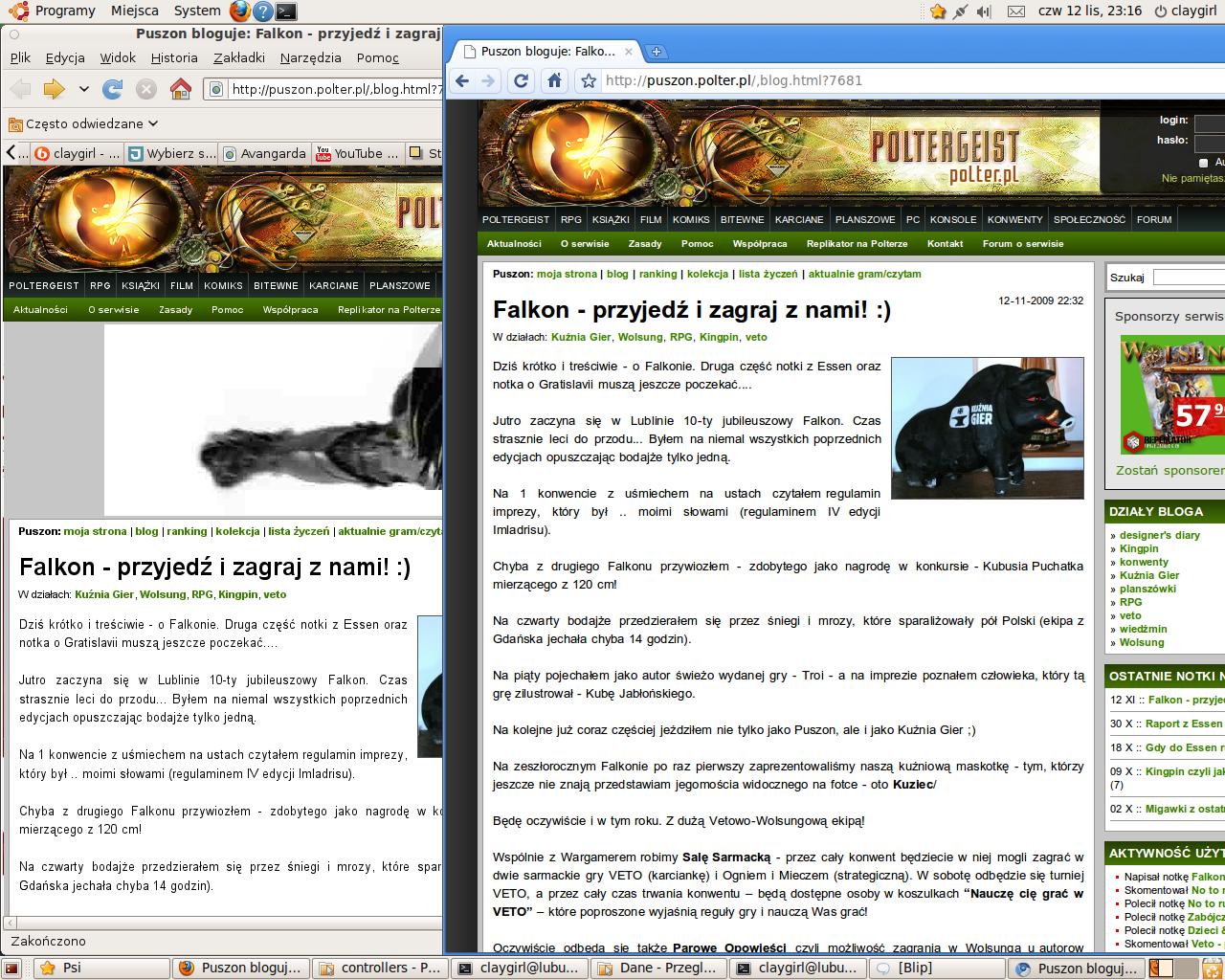Click the black boar mascot photo
Image resolution: width=1225 pixels, height=980 pixels.
pyautogui.click(x=987, y=428)
